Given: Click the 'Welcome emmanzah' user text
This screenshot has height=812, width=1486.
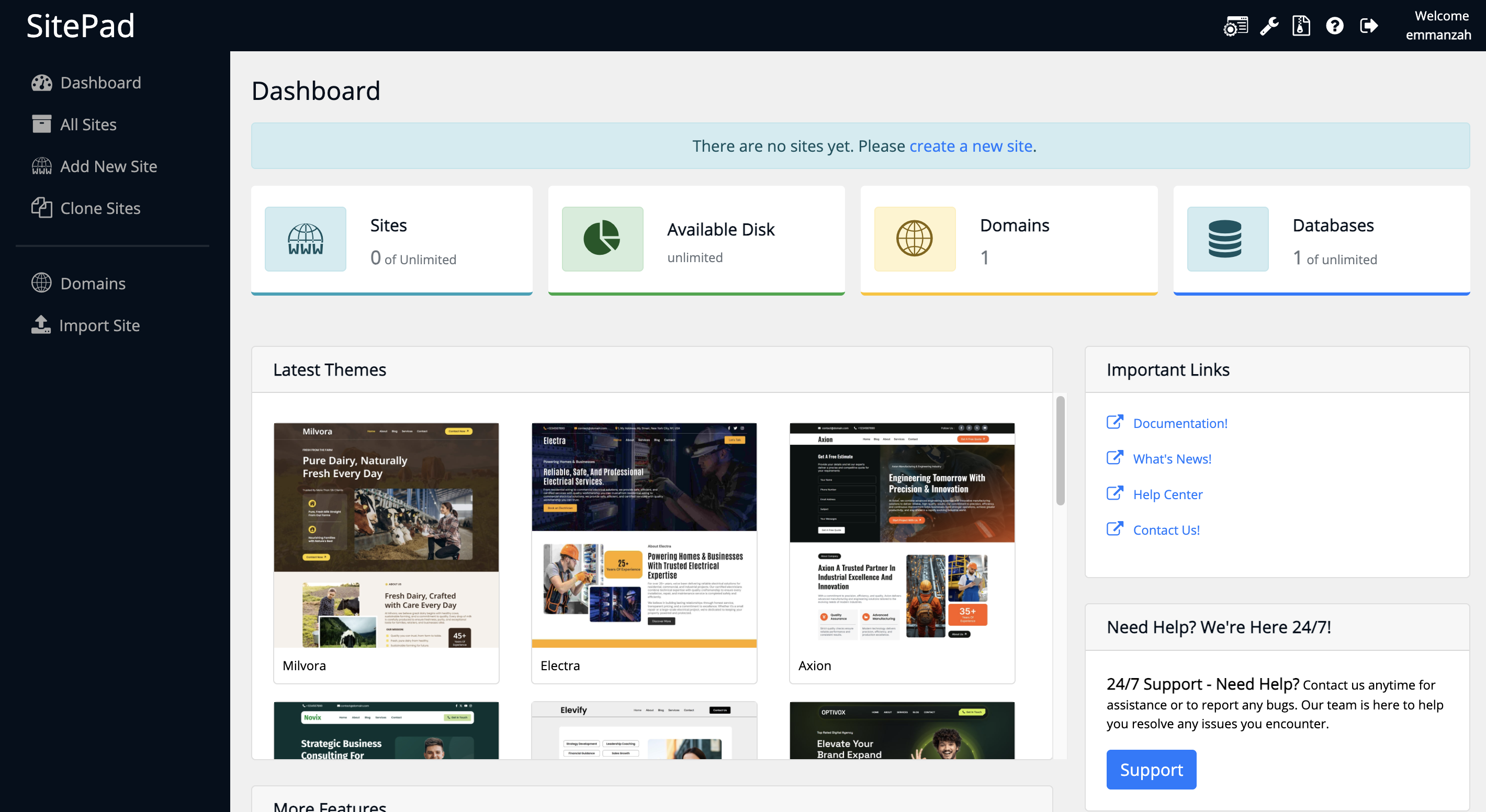Looking at the screenshot, I should [x=1438, y=25].
